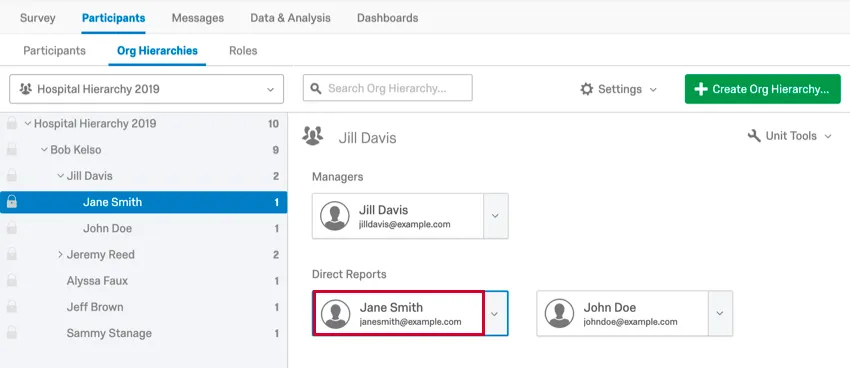
Task: Open the Dashboards tab
Action: pyautogui.click(x=388, y=18)
